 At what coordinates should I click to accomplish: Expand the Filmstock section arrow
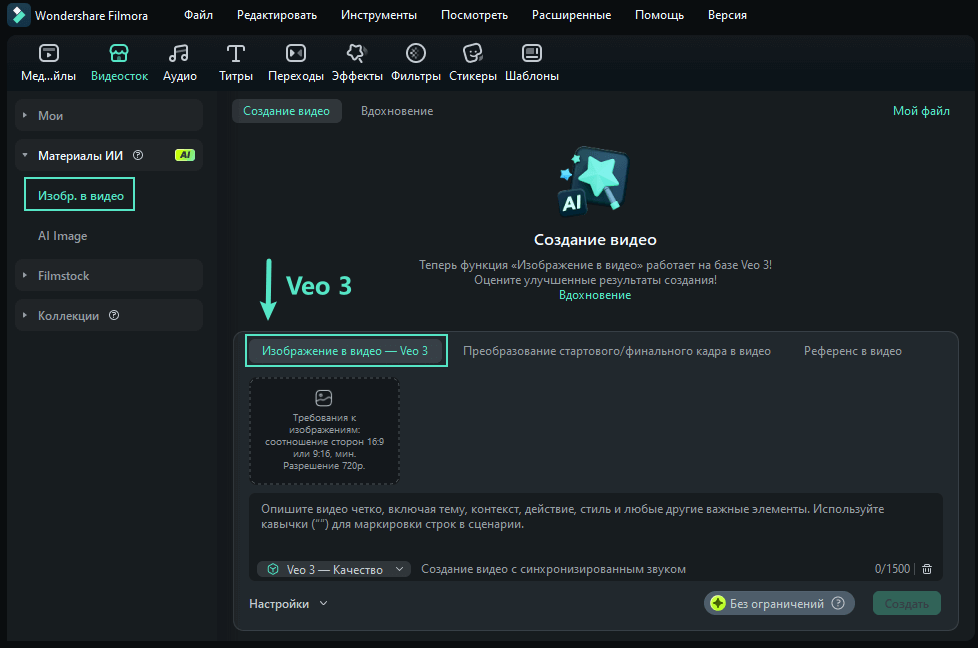coord(25,275)
